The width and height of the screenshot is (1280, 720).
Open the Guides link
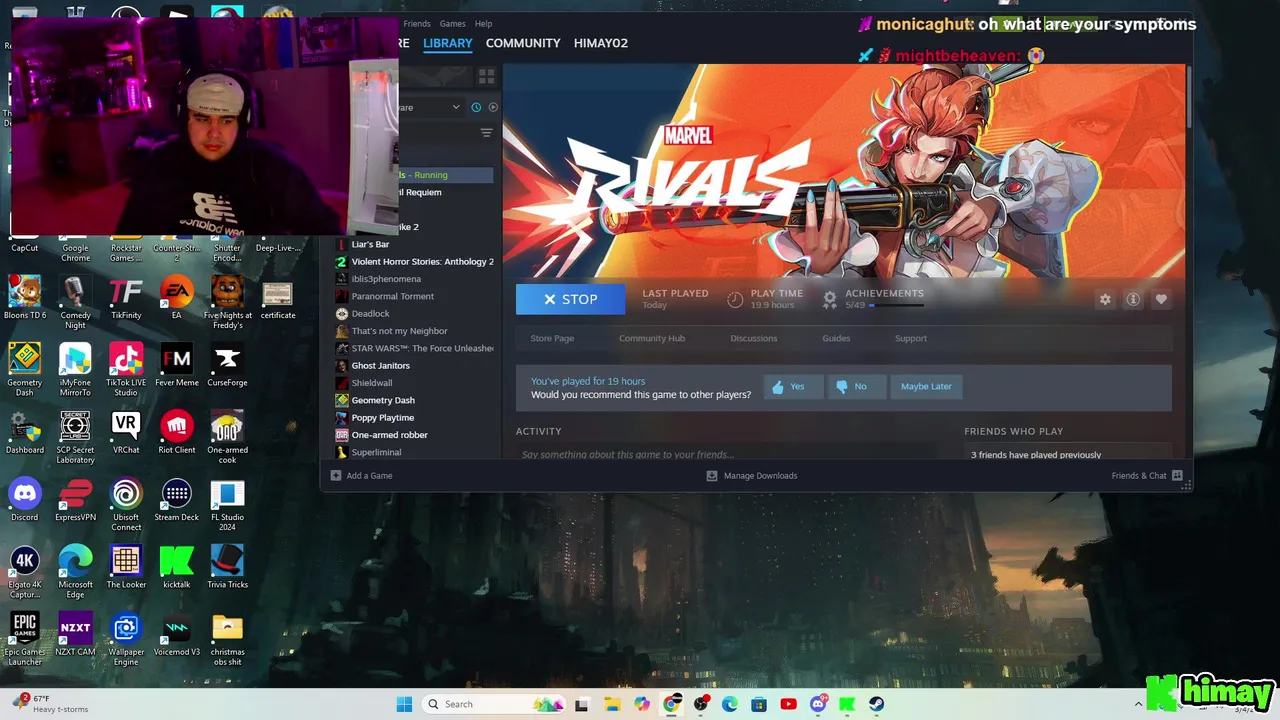click(836, 338)
